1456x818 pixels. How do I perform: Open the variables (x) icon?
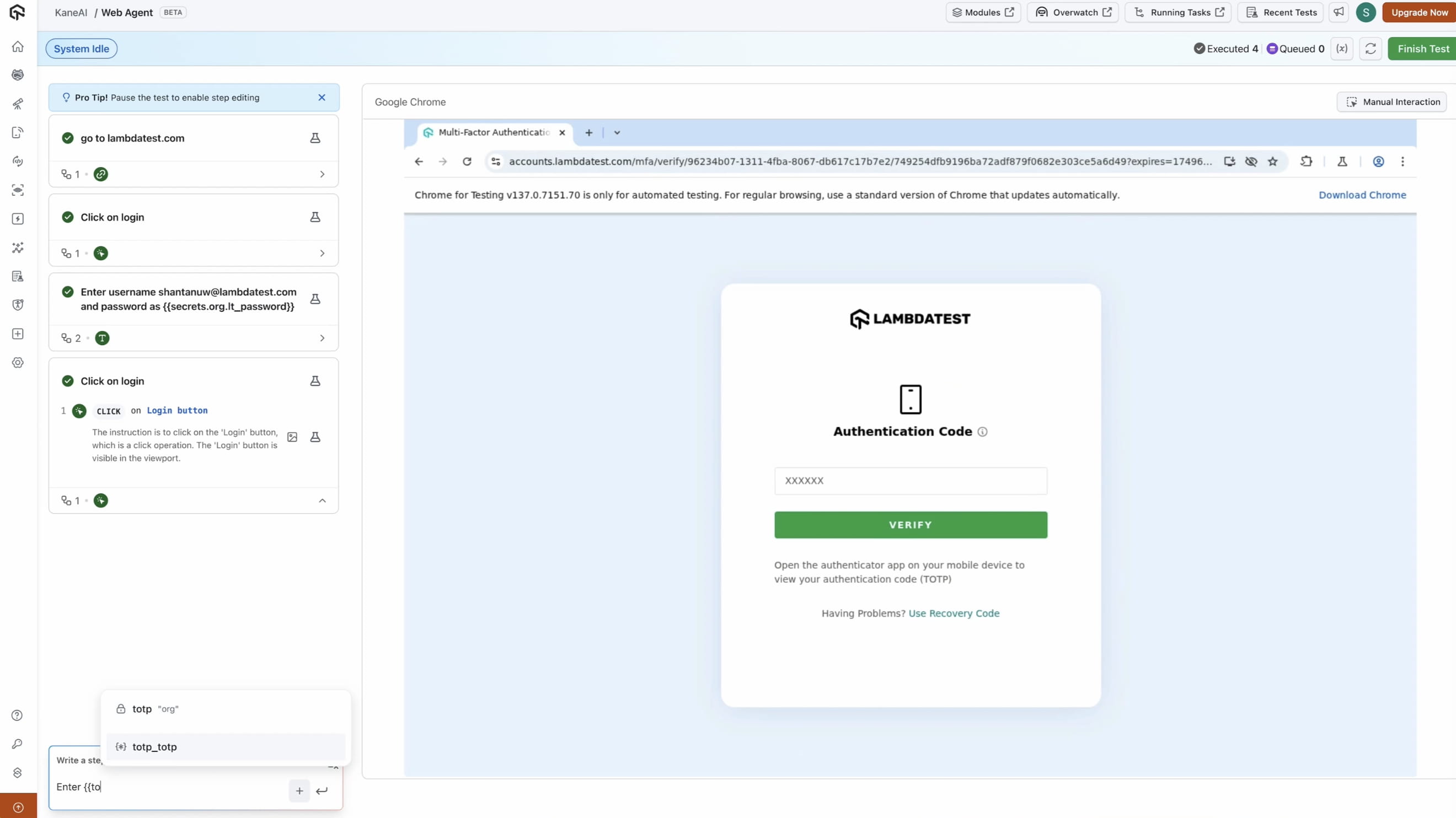pos(1341,49)
